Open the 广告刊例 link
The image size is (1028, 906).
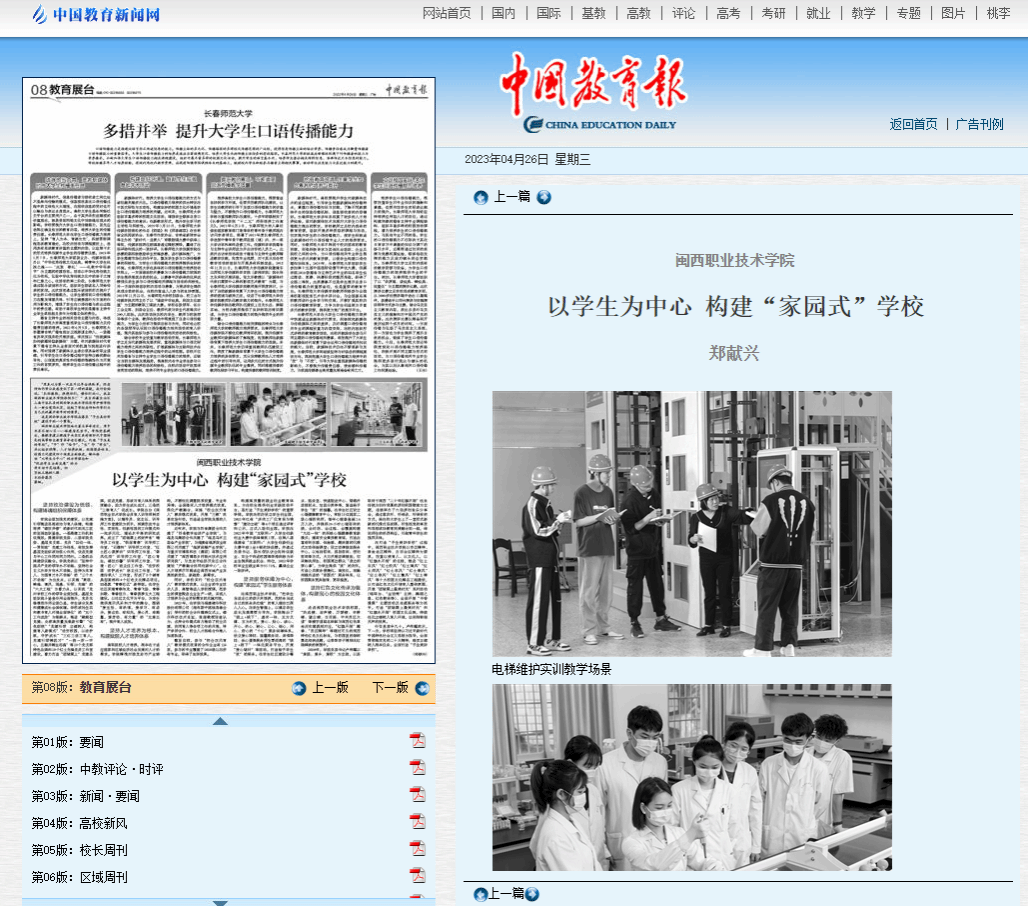(x=979, y=124)
